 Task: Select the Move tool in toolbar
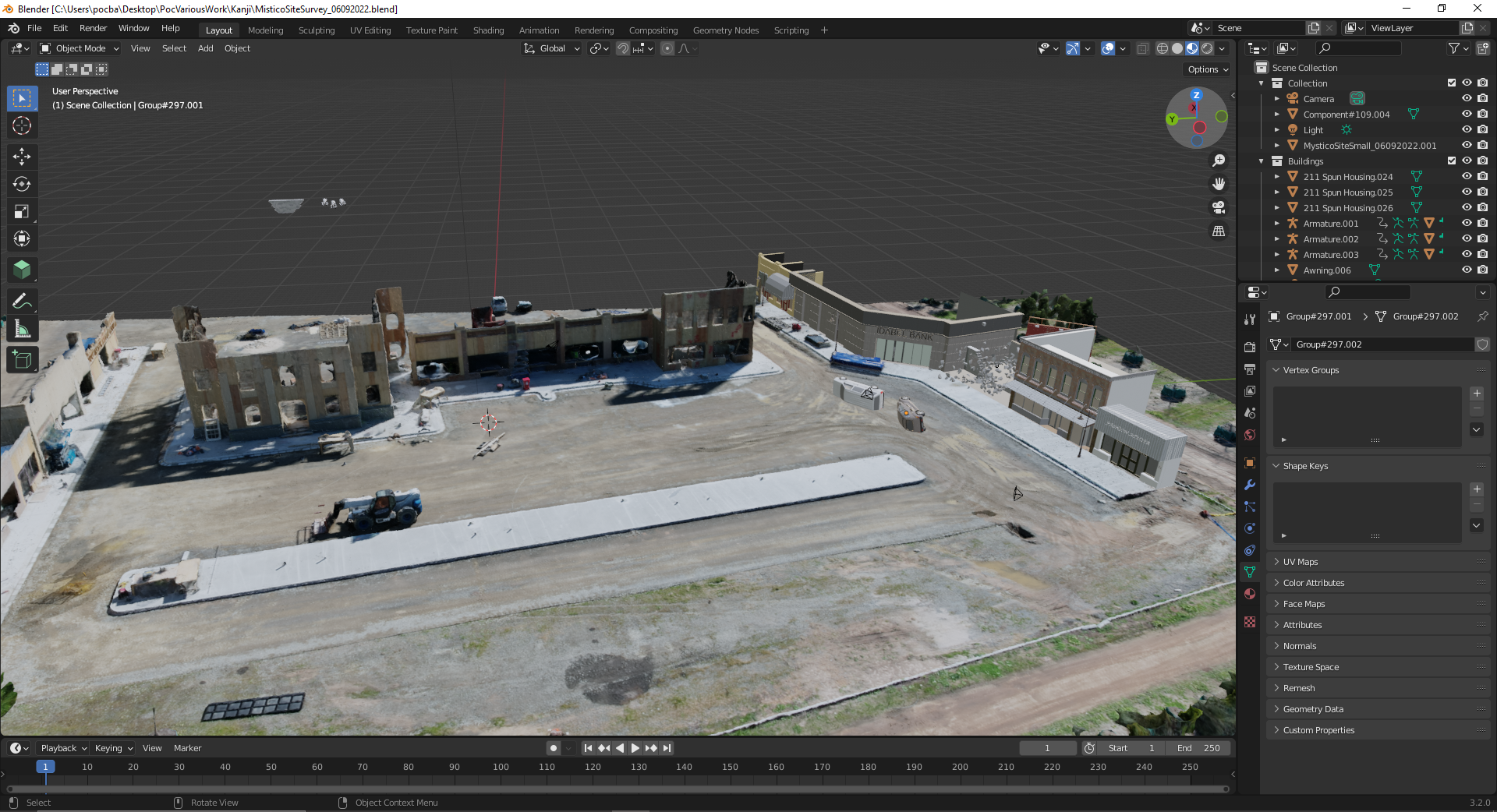(22, 157)
